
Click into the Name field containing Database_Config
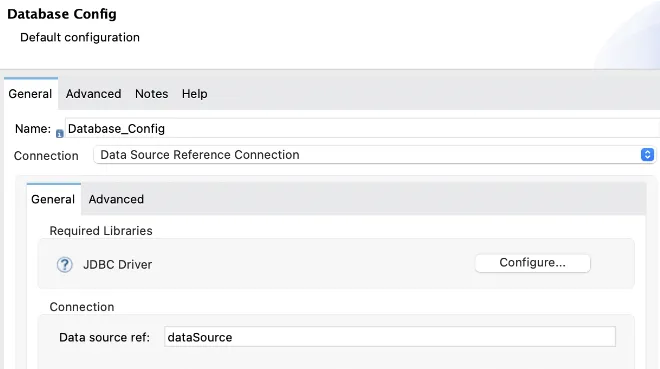click(362, 128)
